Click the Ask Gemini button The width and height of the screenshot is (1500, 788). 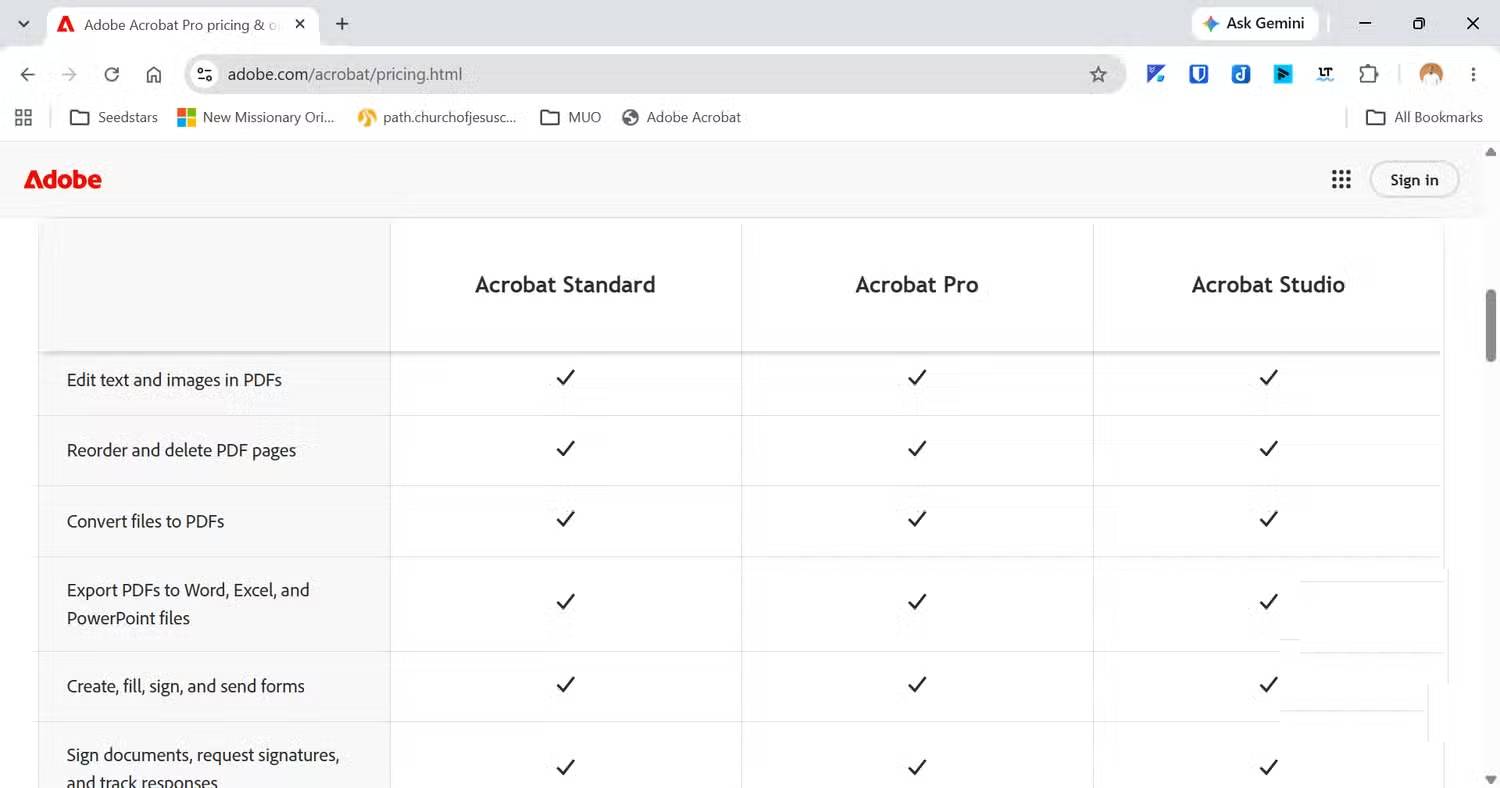pyautogui.click(x=1255, y=24)
